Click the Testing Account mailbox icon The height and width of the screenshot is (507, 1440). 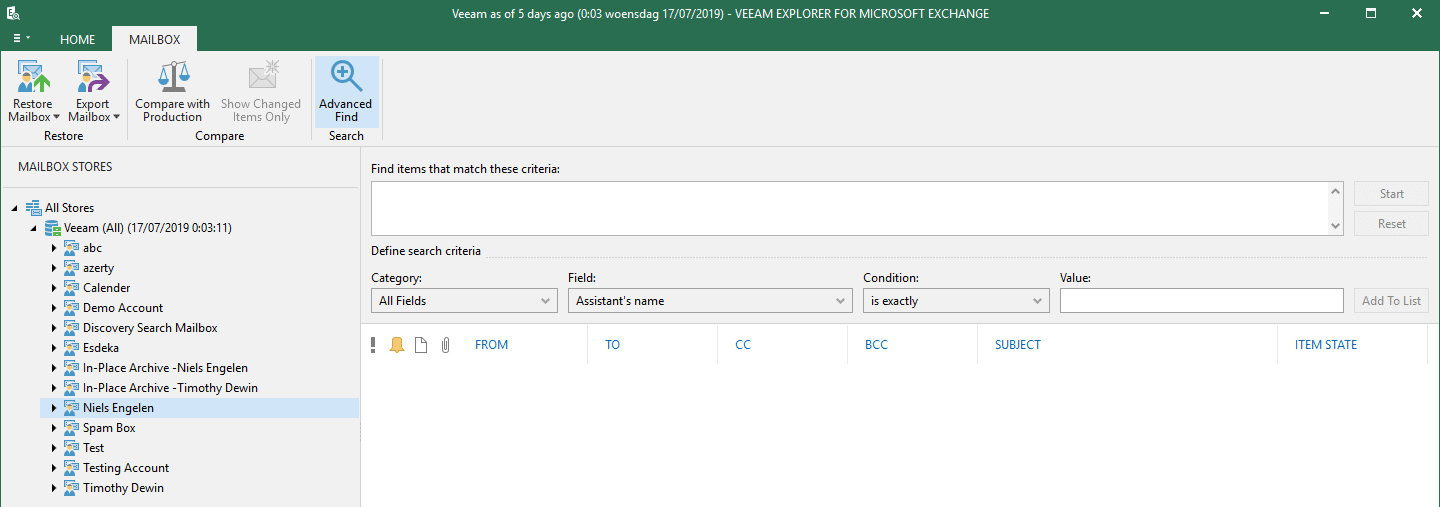(x=71, y=468)
